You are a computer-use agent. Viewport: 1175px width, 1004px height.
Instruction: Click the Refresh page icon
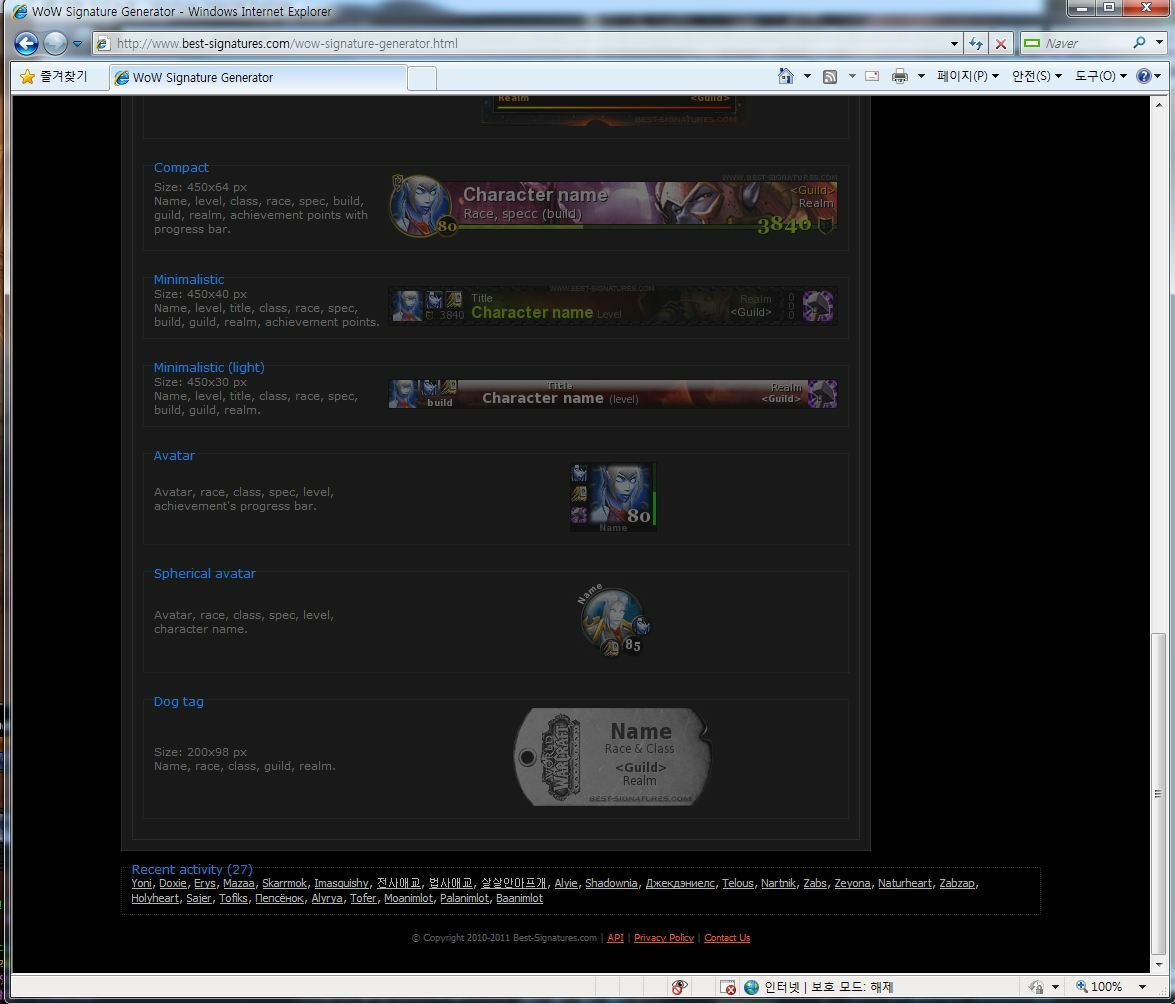pyautogui.click(x=976, y=44)
